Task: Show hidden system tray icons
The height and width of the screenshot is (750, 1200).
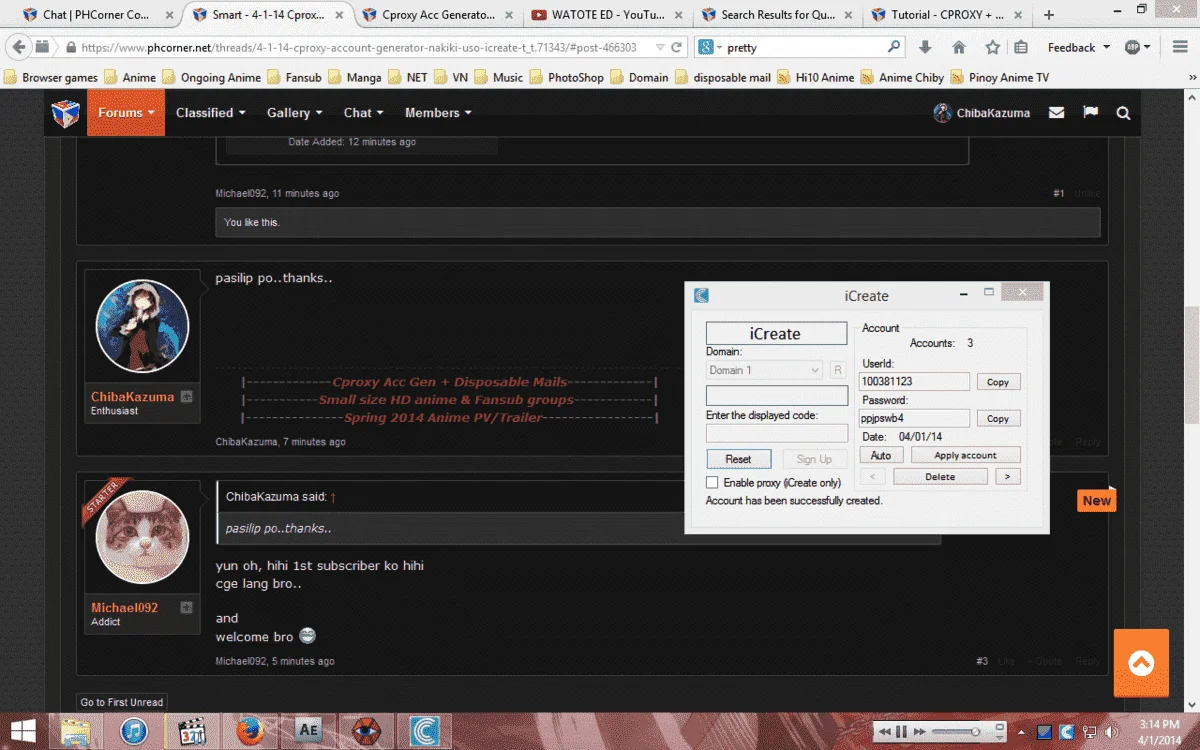Action: pos(1022,732)
